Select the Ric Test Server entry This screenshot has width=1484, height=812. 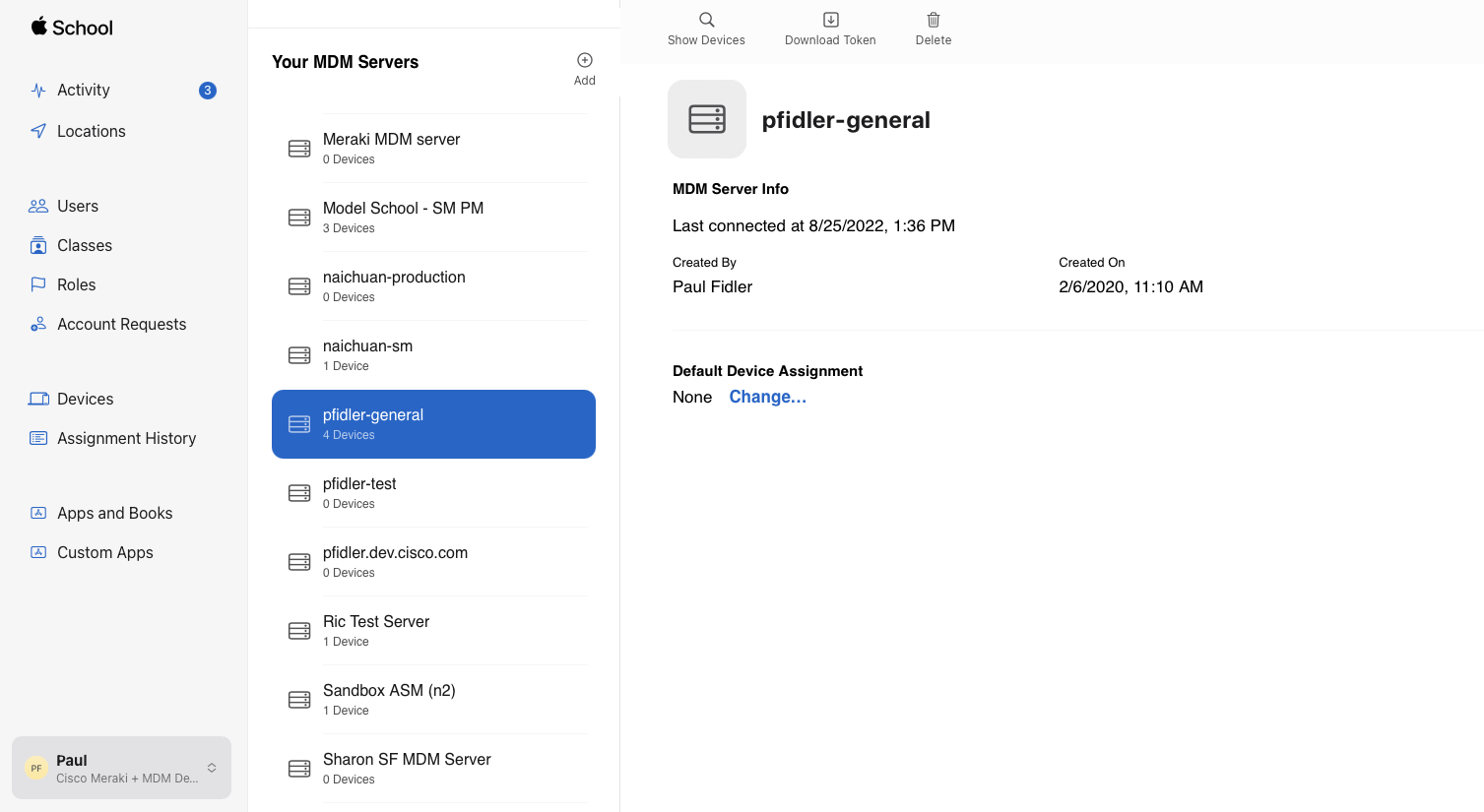(x=433, y=630)
